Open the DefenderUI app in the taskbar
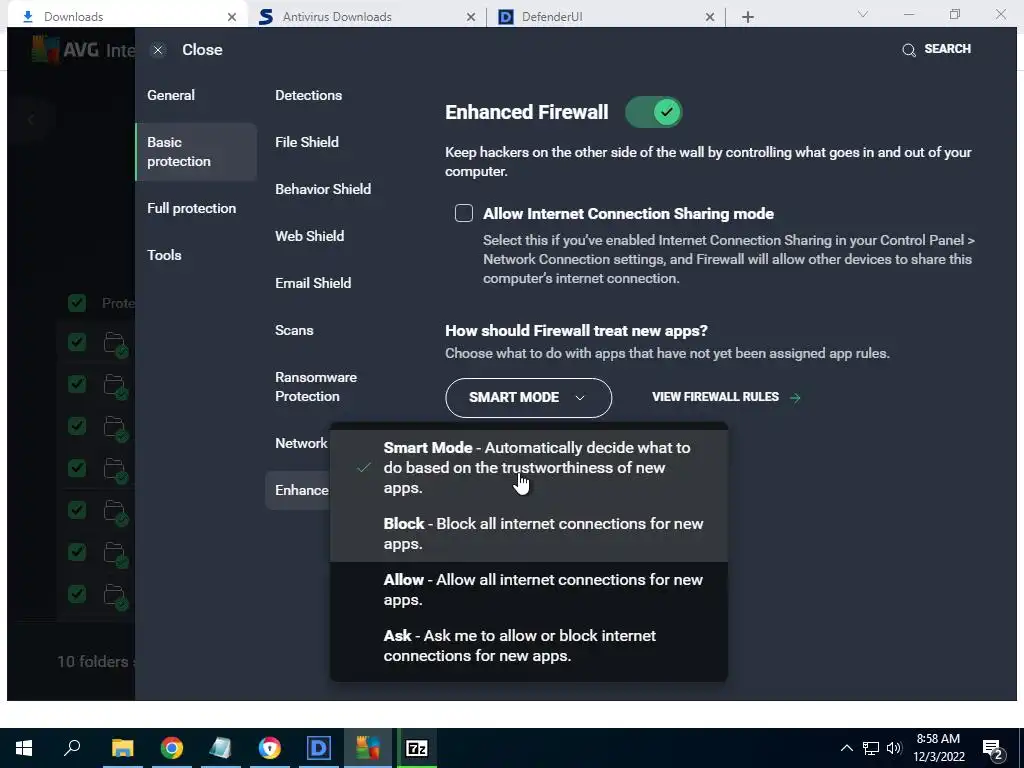The width and height of the screenshot is (1024, 768). point(319,748)
